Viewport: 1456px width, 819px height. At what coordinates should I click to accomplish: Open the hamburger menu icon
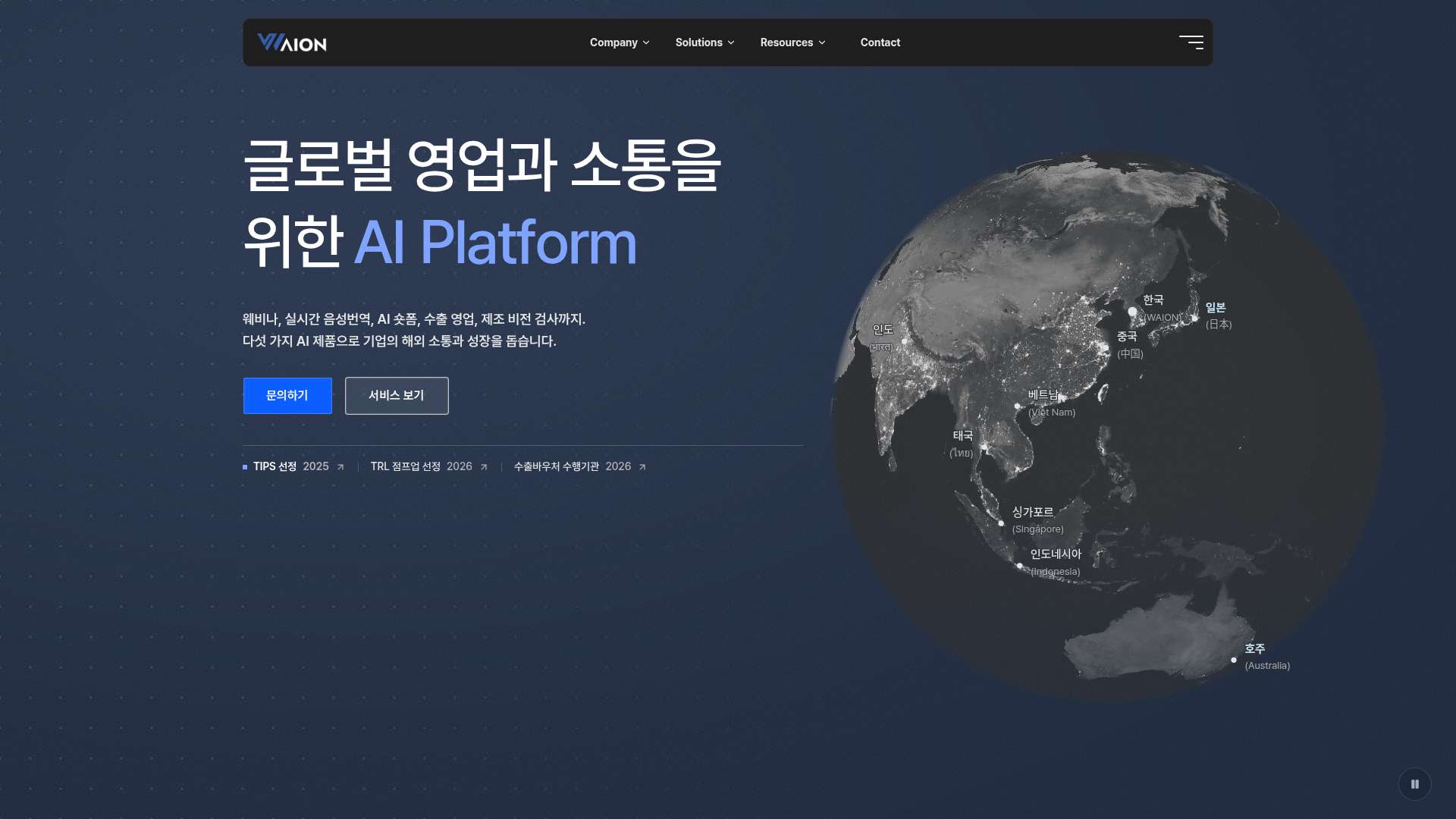point(1191,42)
